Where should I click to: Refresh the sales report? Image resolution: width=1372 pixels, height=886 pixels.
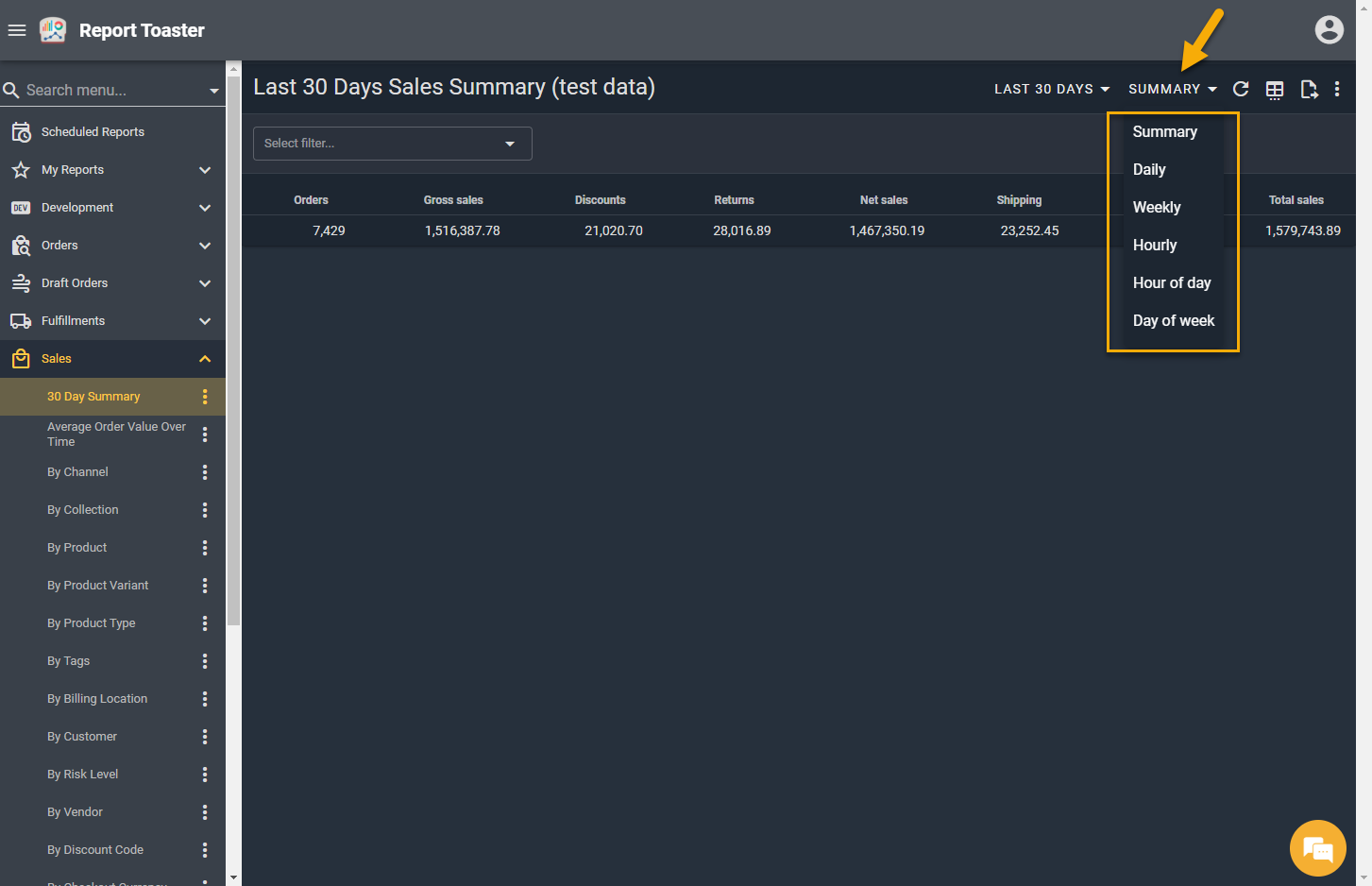pyautogui.click(x=1241, y=89)
